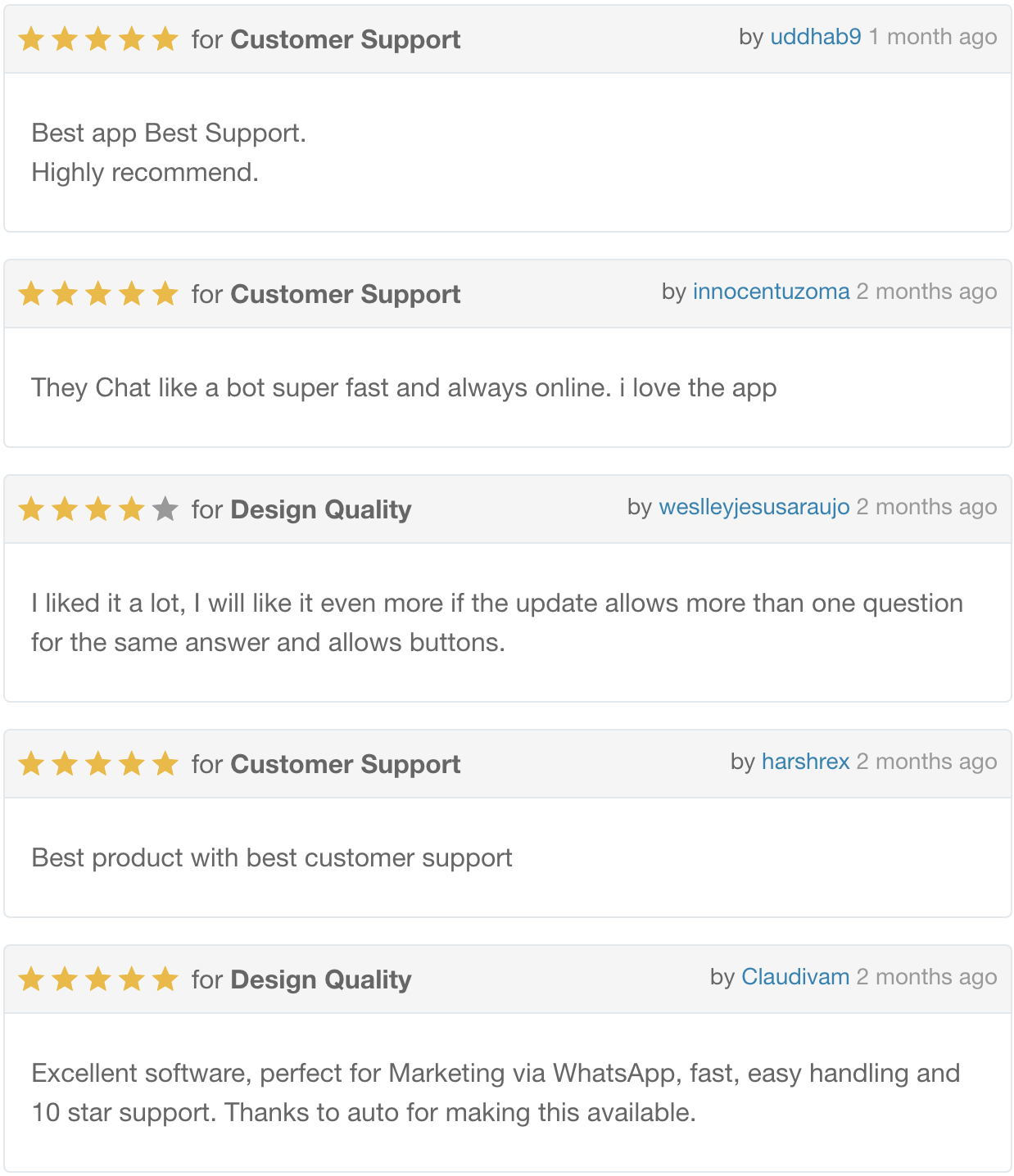
Task: Open the Claudivam reviewer link
Action: point(794,977)
